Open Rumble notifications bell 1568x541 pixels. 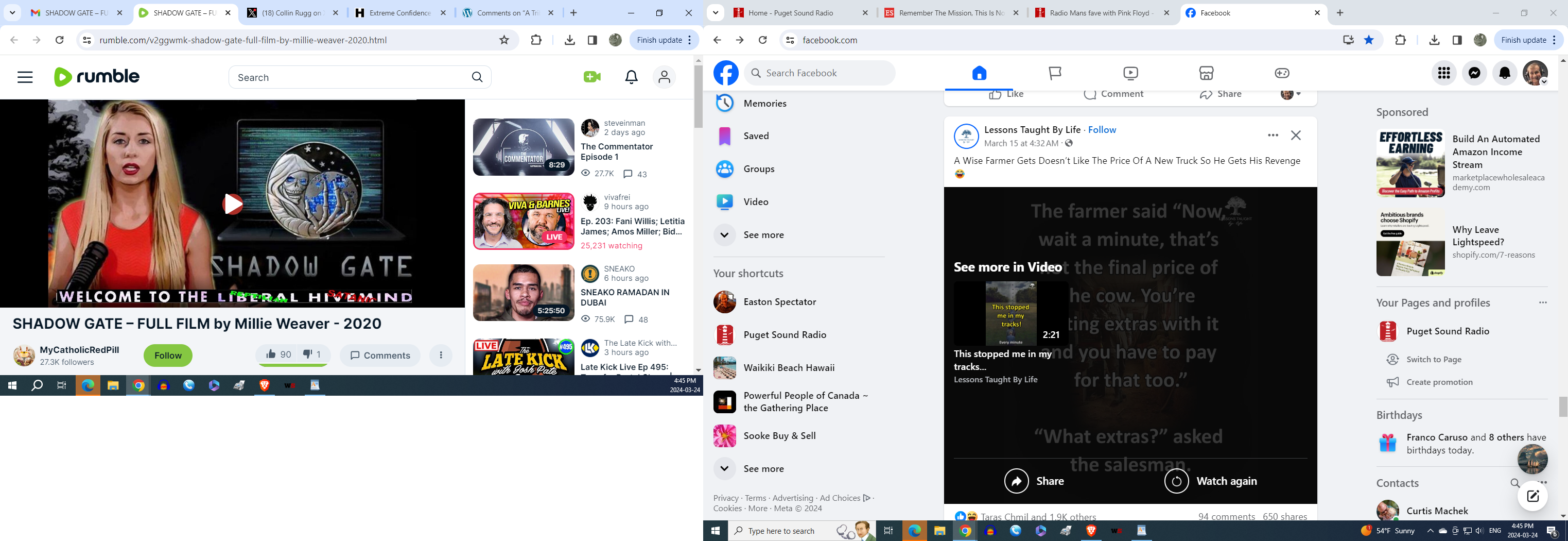(x=631, y=77)
